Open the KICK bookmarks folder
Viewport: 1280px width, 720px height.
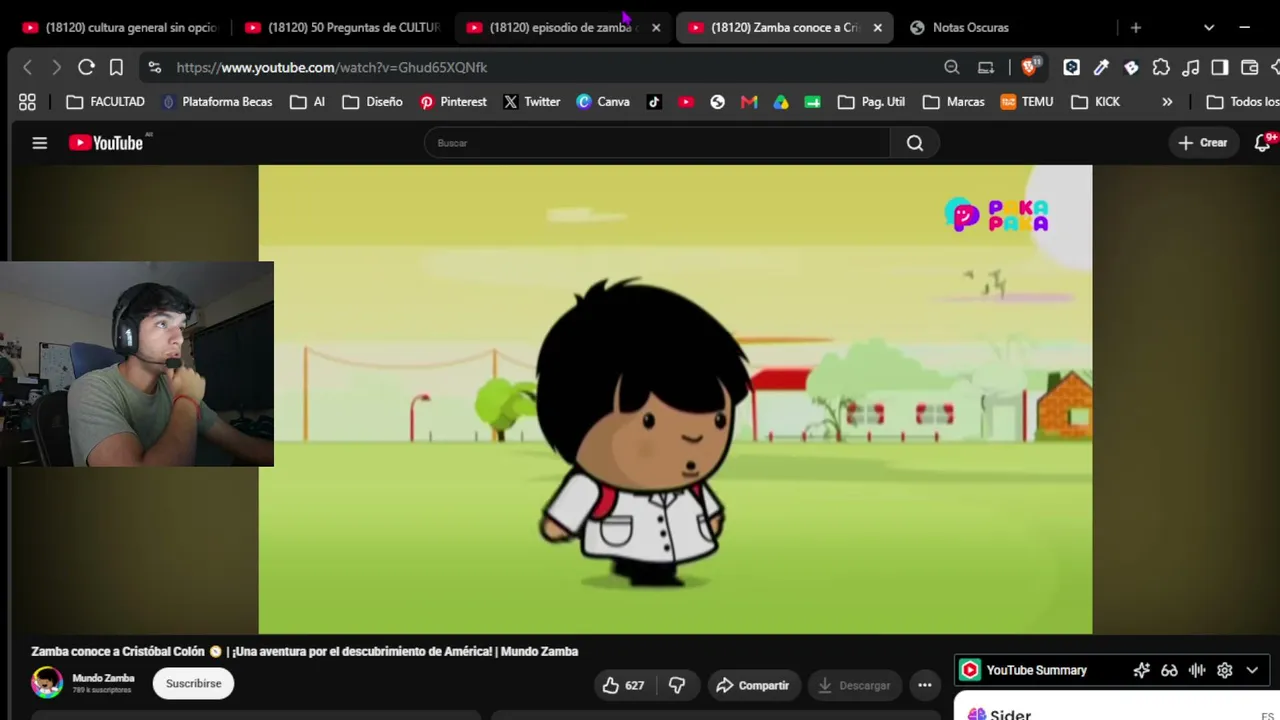point(1095,102)
